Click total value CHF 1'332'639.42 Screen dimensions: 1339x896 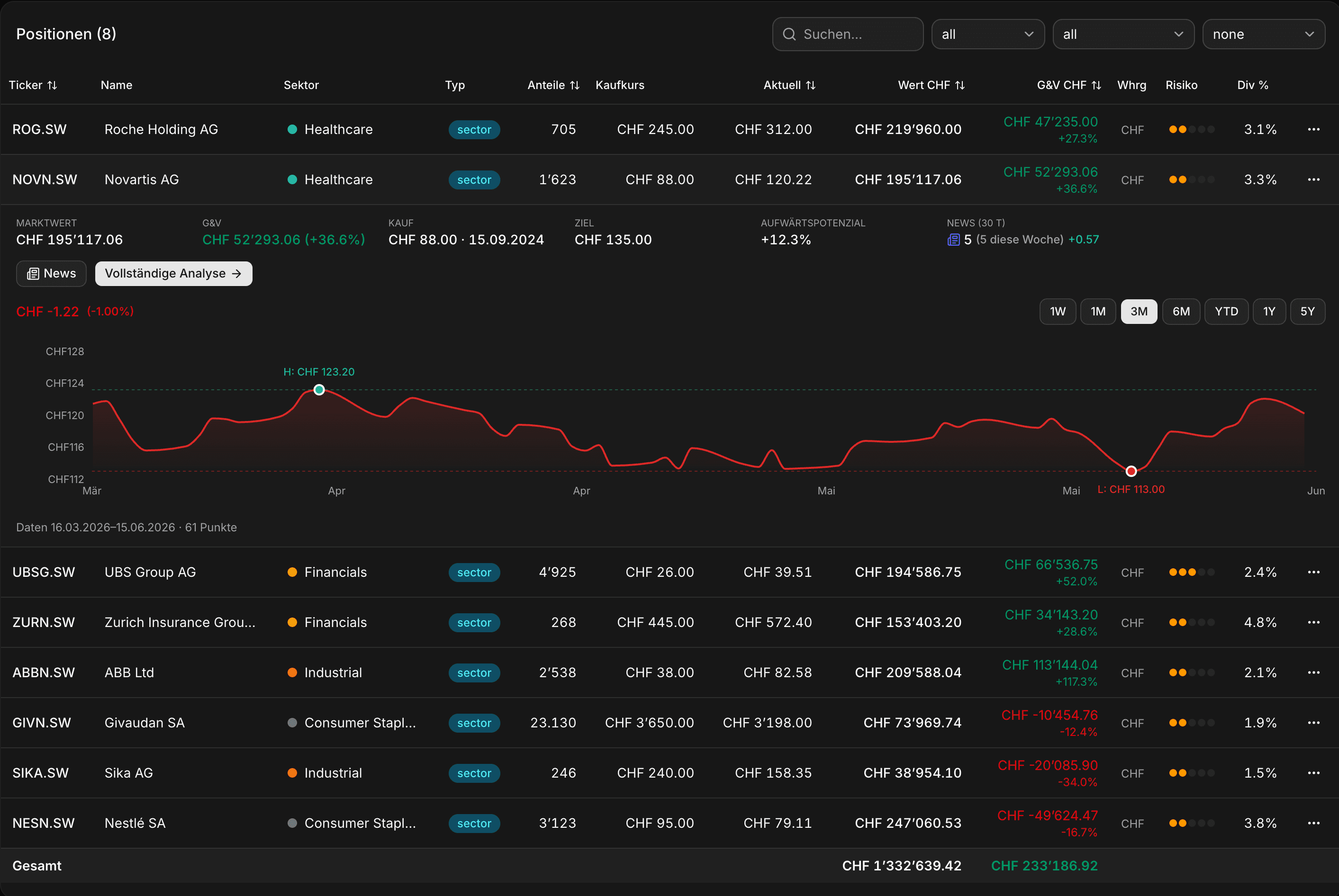[902, 866]
